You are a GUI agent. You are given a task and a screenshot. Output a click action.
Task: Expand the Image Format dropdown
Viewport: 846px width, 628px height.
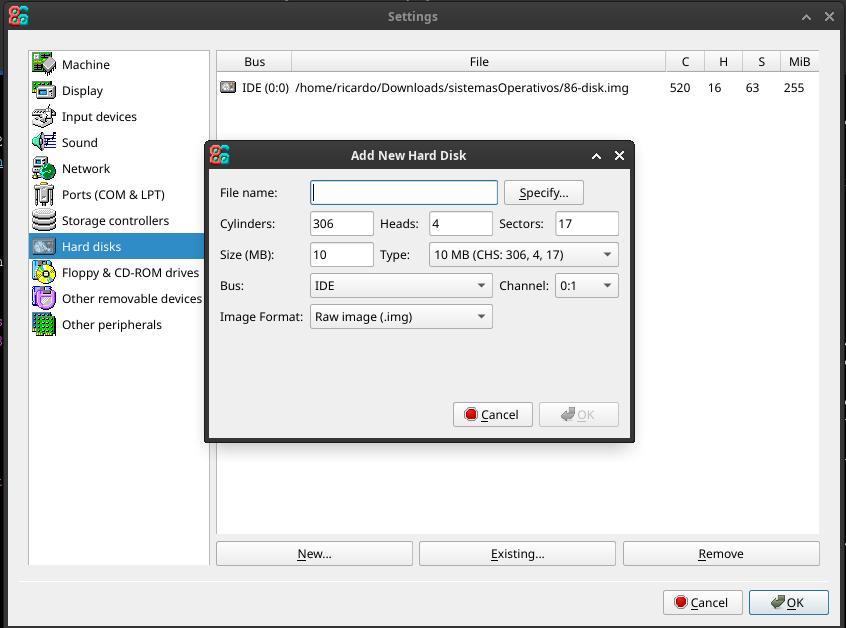coord(401,317)
